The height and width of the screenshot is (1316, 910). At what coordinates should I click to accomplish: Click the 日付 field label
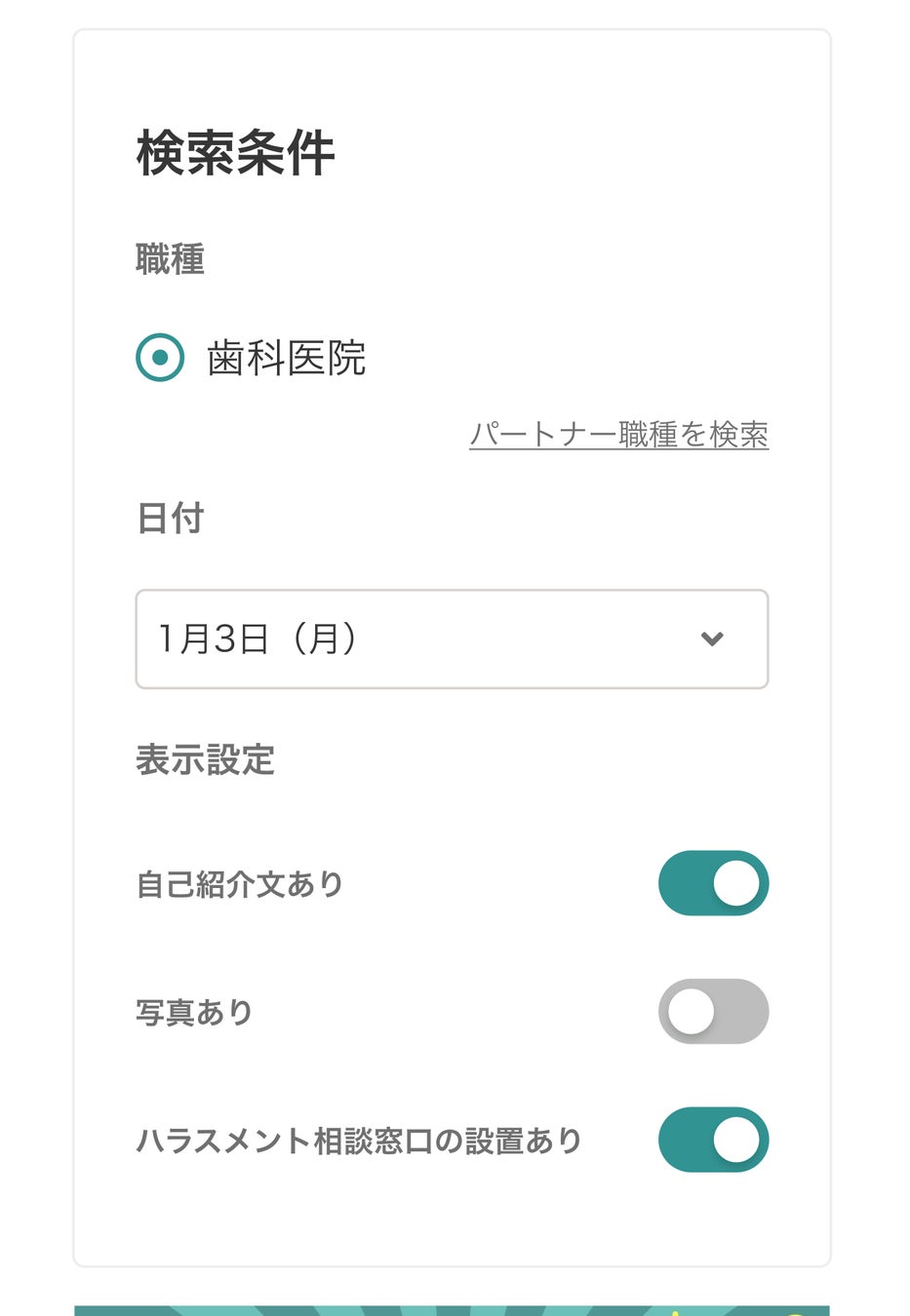pyautogui.click(x=170, y=518)
